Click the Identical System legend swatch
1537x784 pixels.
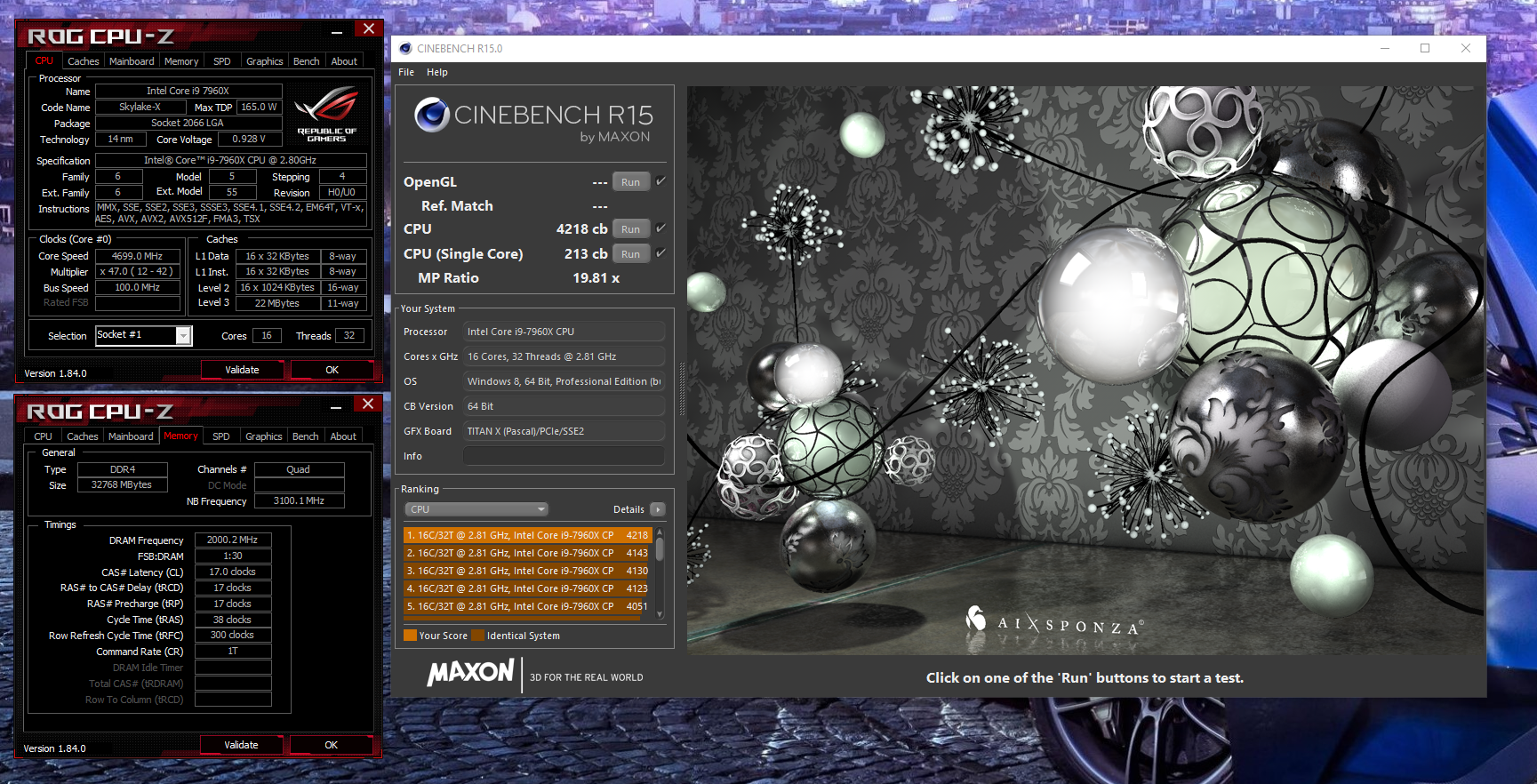[x=477, y=636]
